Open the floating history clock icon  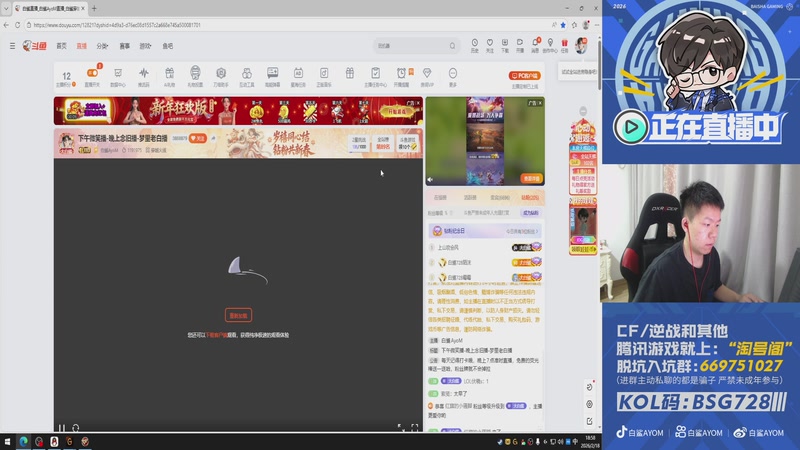pos(589,387)
